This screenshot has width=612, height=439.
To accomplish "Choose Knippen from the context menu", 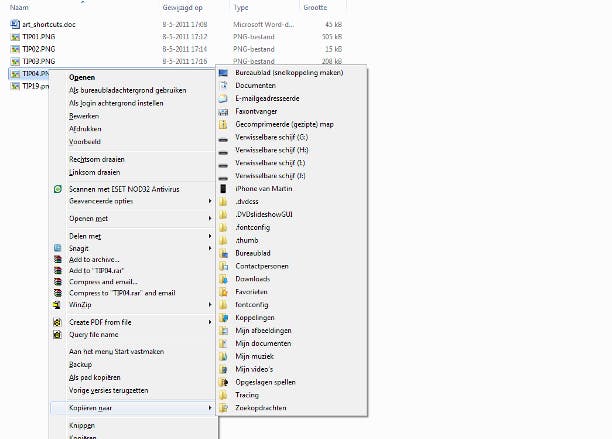I will click(82, 425).
